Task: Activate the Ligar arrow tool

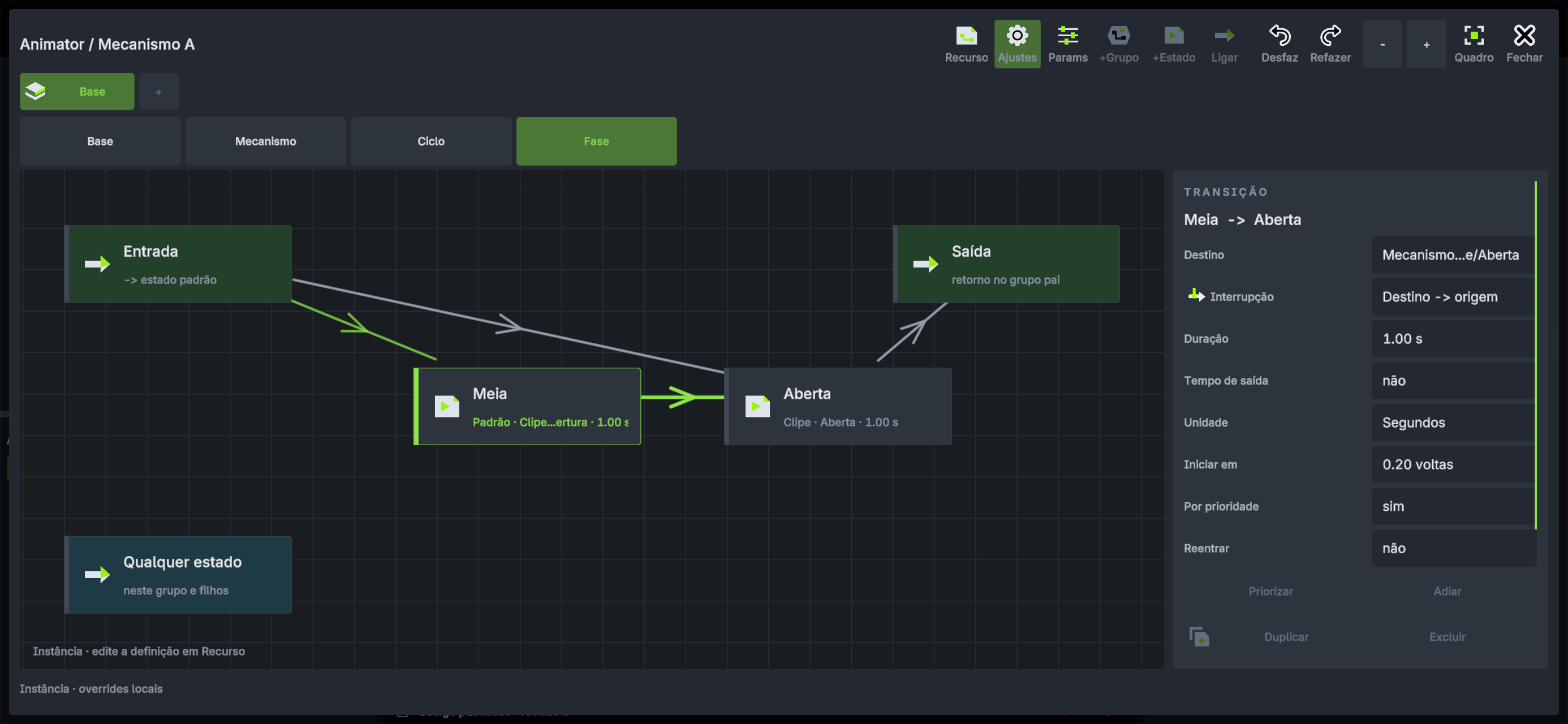Action: pyautogui.click(x=1224, y=44)
